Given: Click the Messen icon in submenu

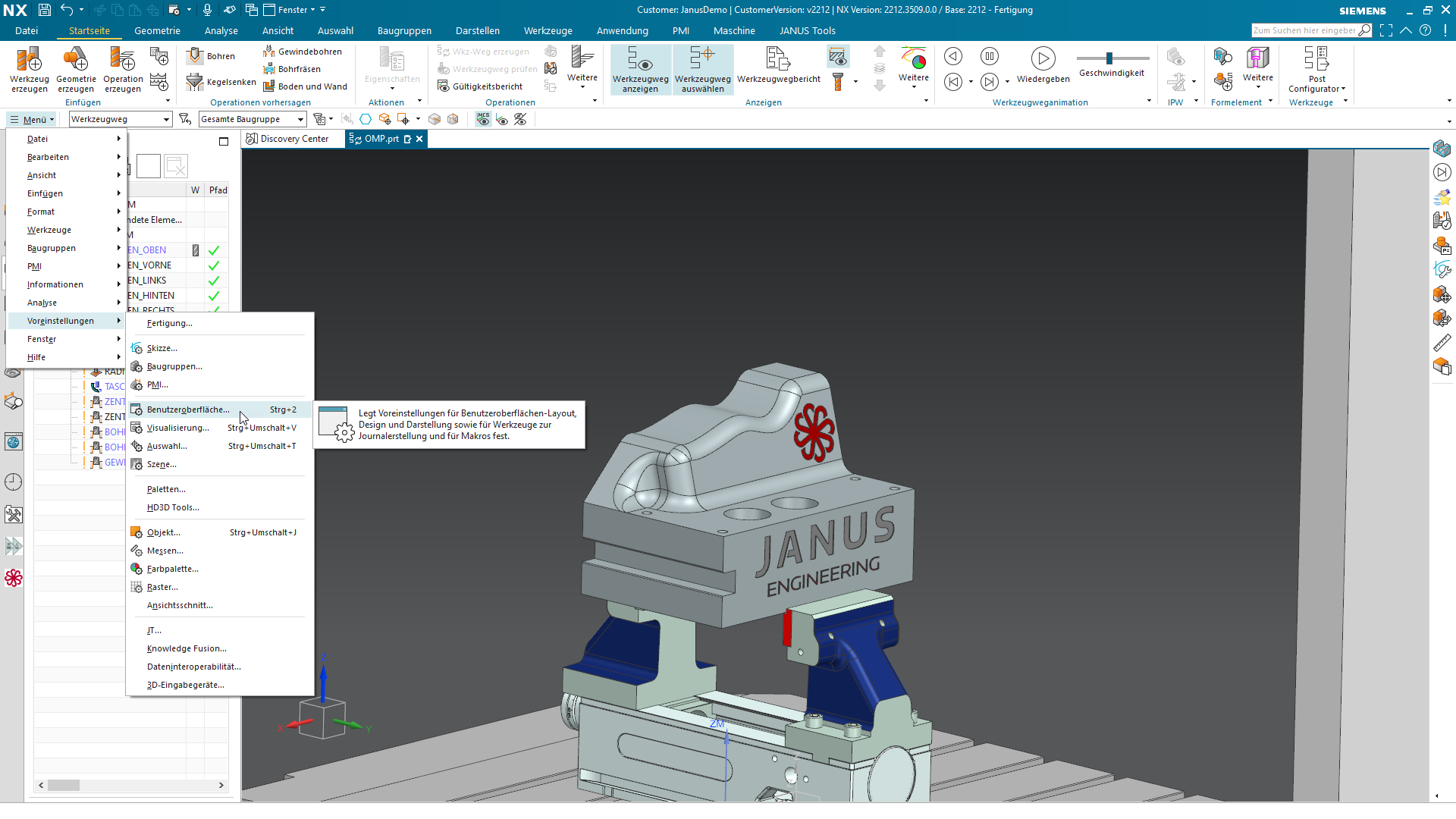Looking at the screenshot, I should pyautogui.click(x=136, y=551).
